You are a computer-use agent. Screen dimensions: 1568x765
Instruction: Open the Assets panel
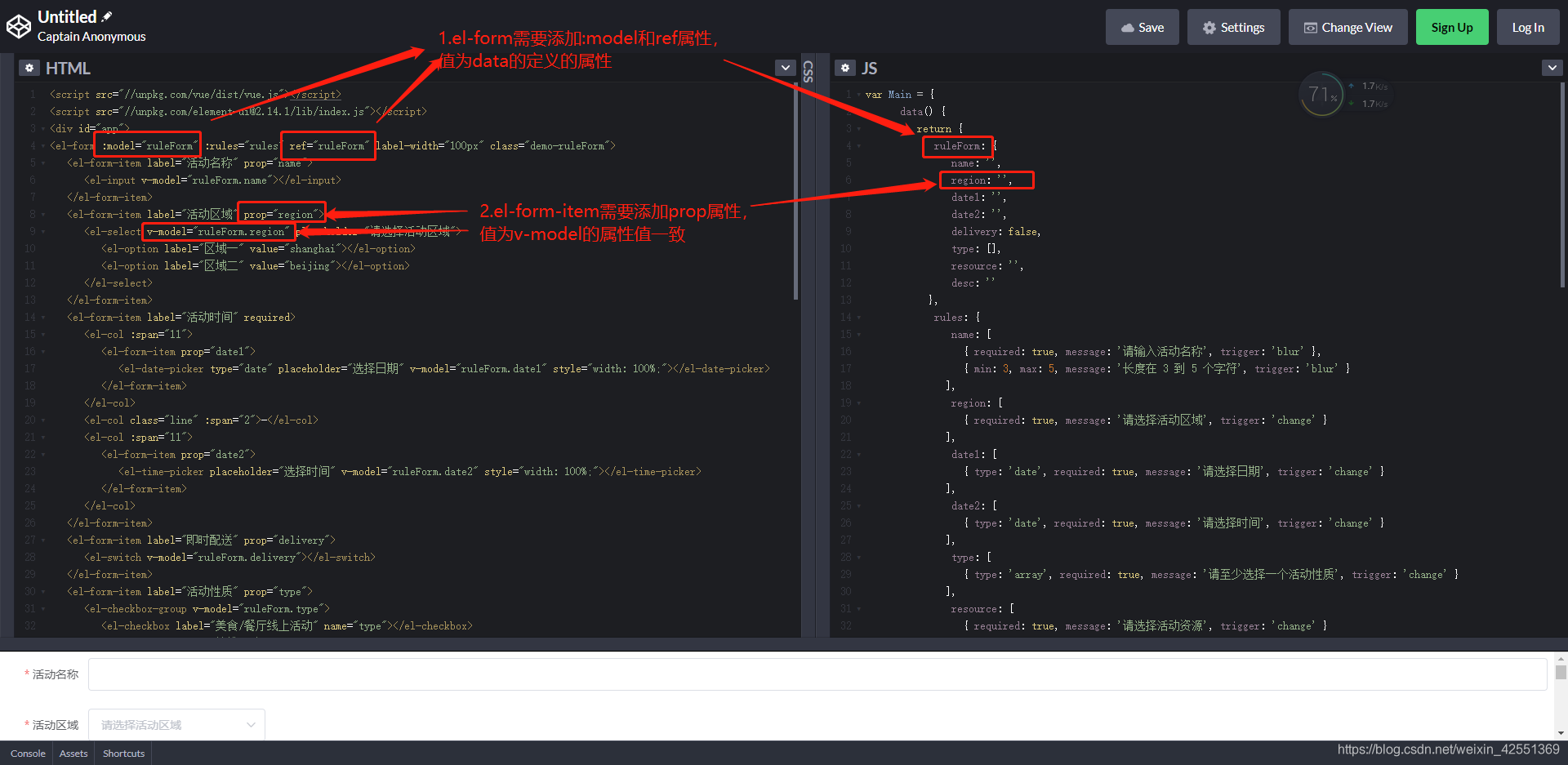[73, 753]
